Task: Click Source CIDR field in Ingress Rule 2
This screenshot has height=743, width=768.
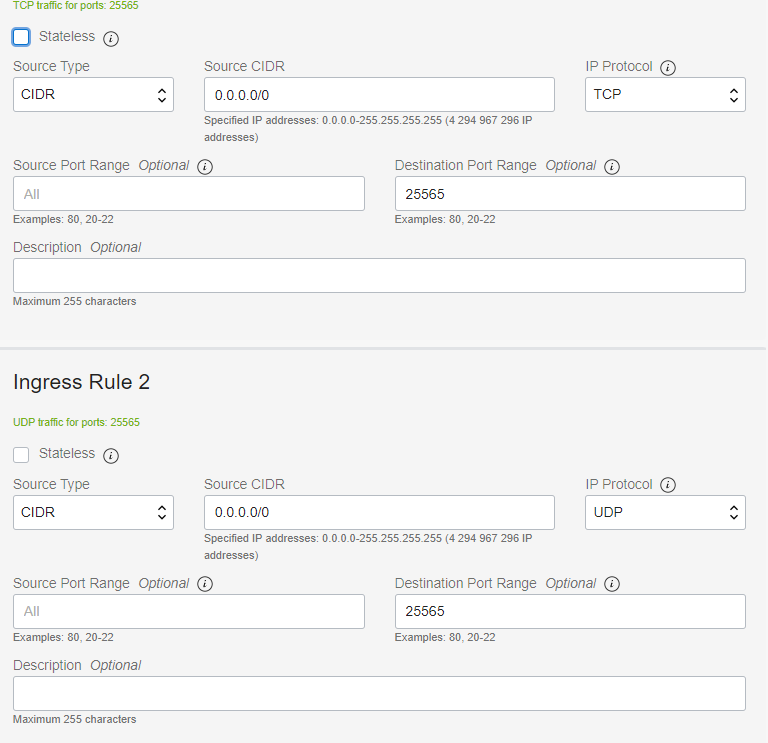Action: 379,512
